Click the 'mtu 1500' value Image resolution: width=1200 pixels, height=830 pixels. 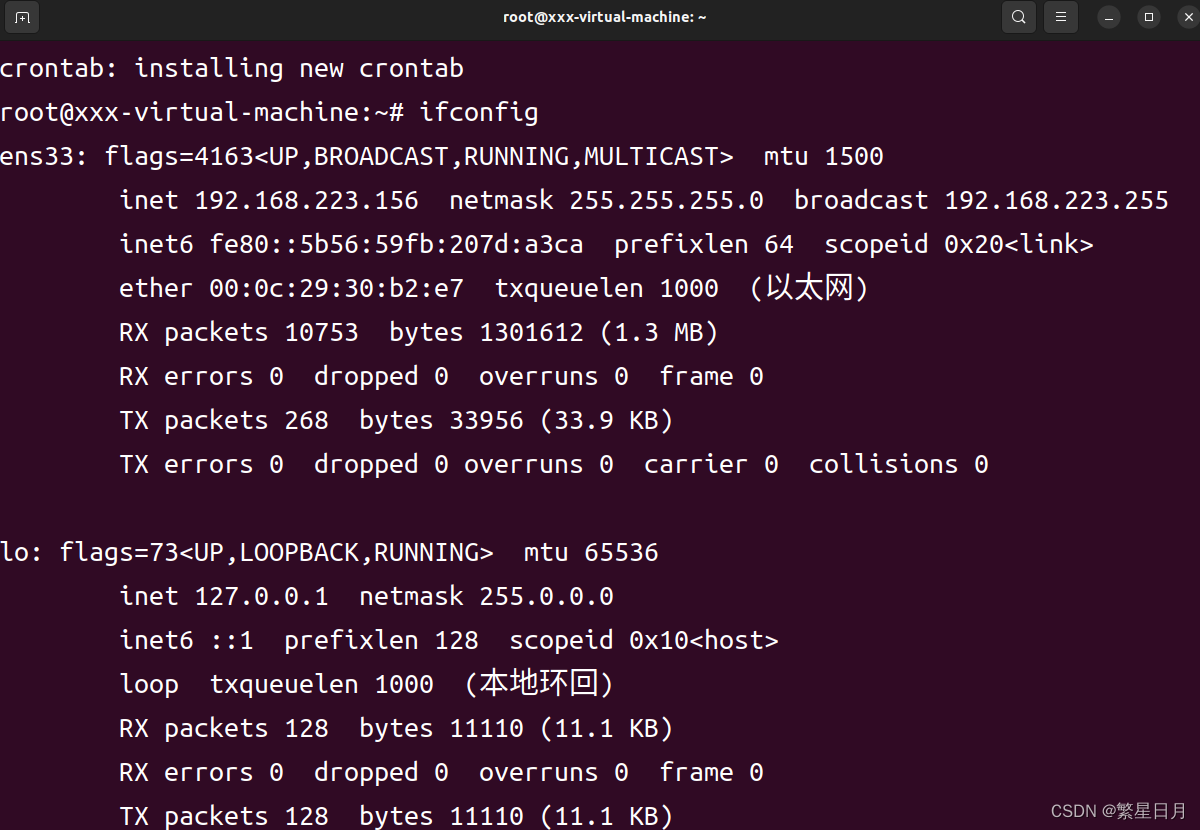(824, 156)
